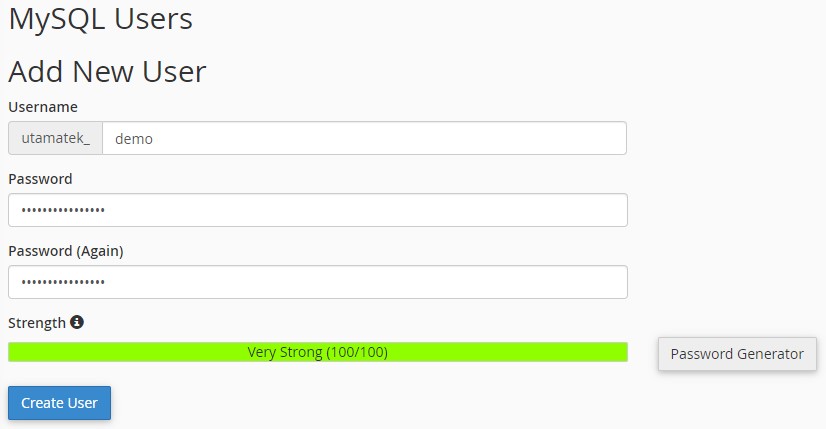Viewport: 826px width, 429px height.
Task: Click the Strength info icon
Action: [77, 322]
